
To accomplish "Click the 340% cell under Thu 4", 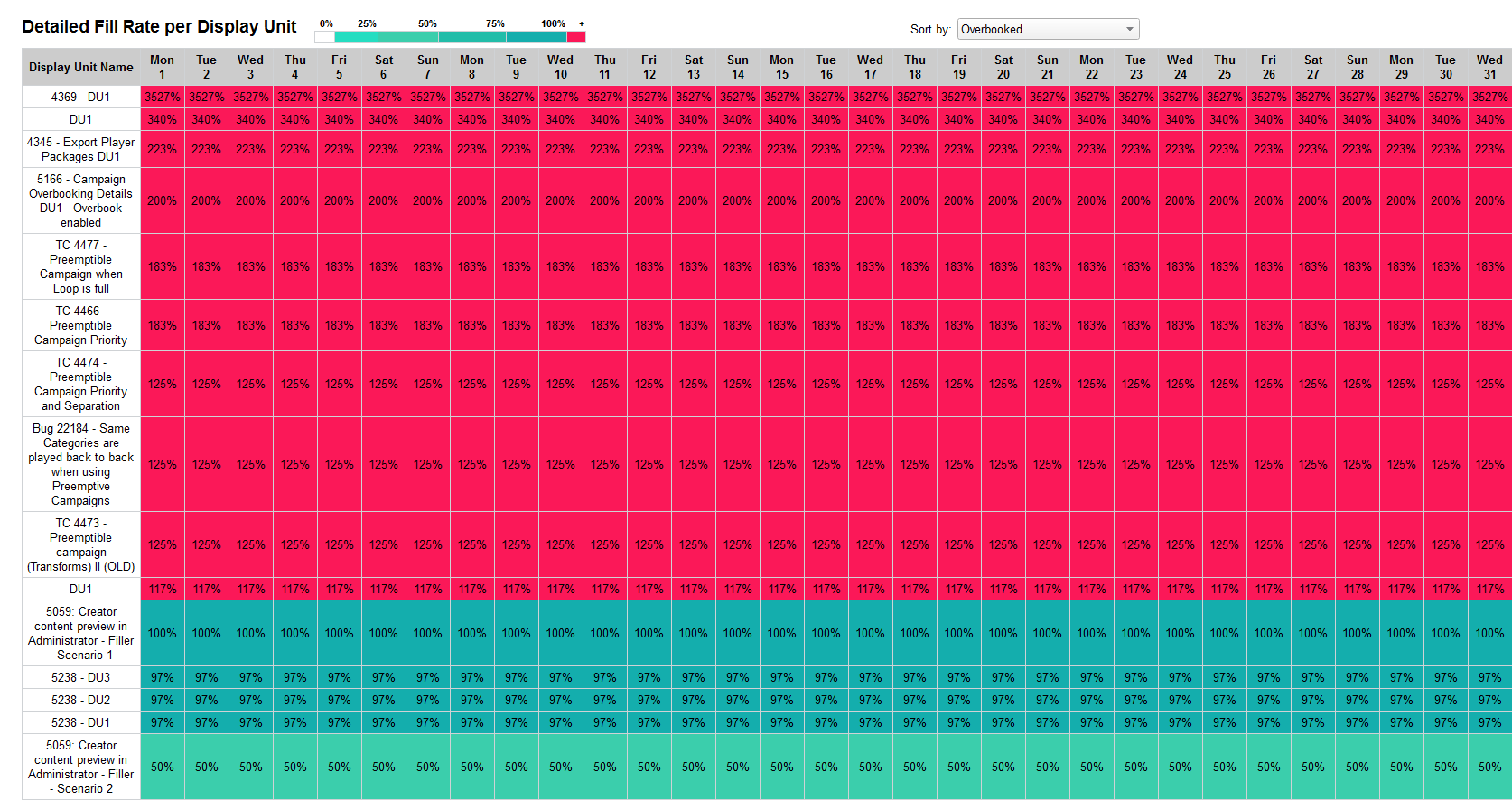I will (295, 119).
